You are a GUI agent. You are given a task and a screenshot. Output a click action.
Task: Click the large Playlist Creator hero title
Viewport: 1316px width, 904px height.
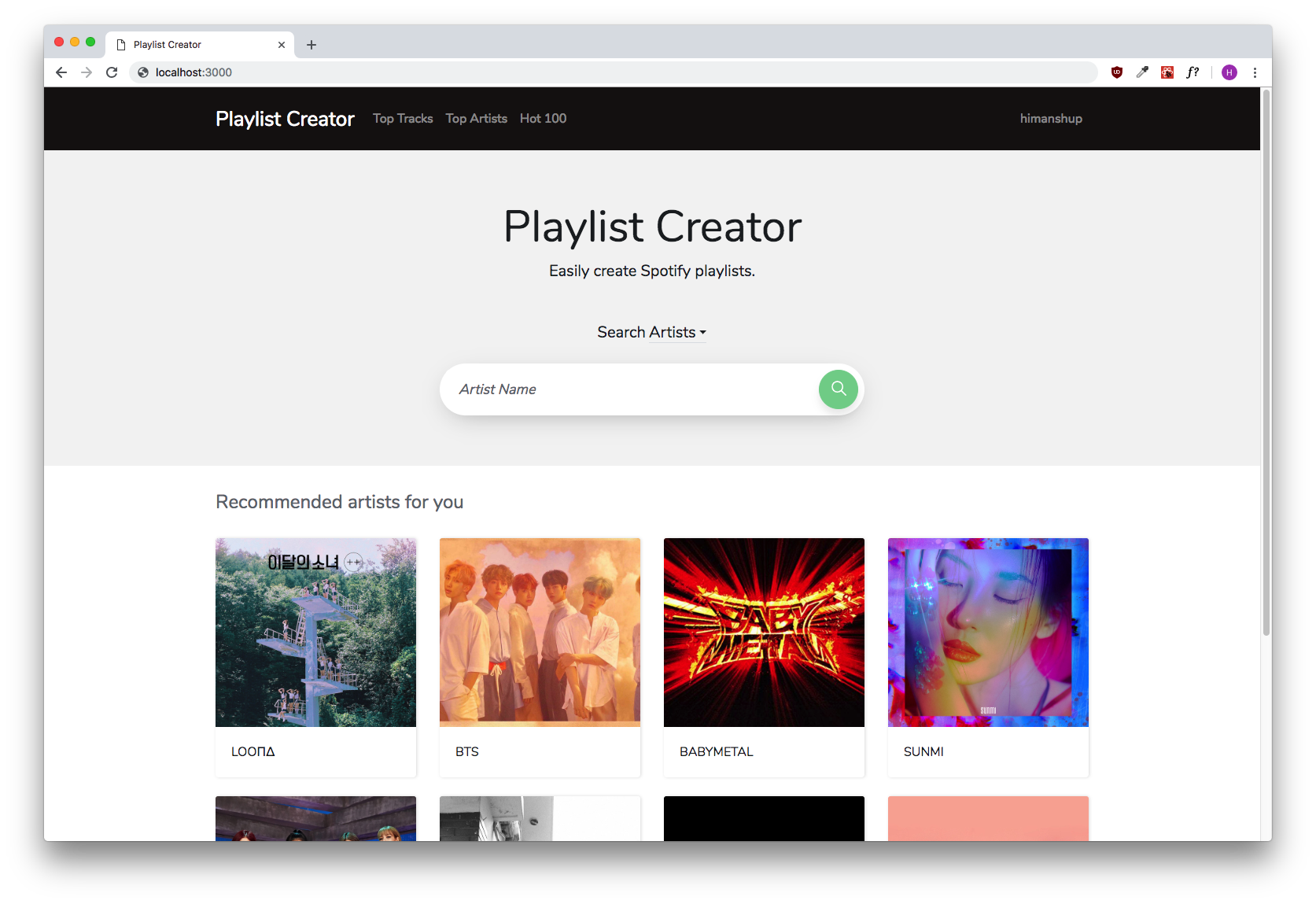[x=652, y=227]
